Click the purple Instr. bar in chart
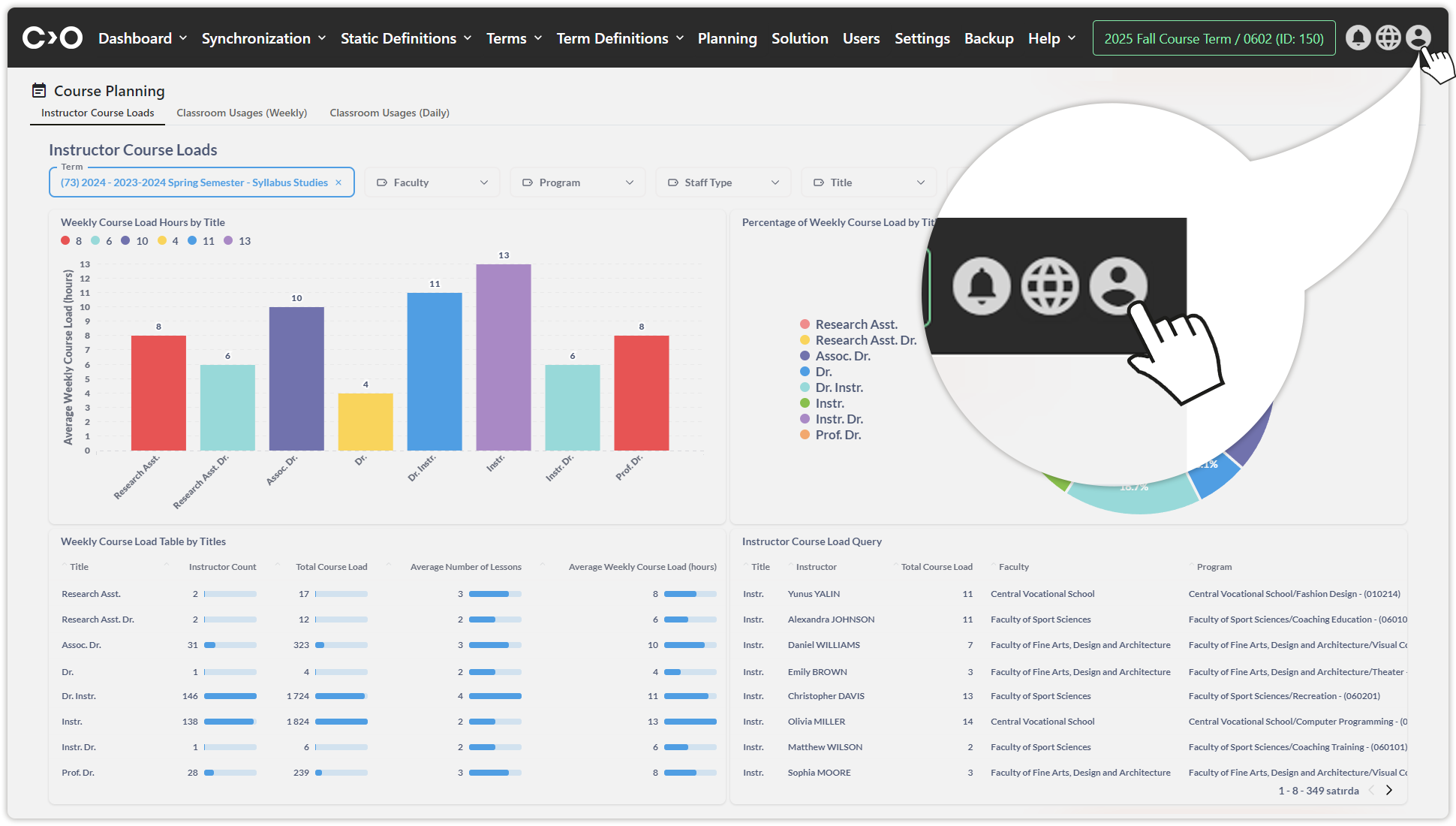The width and height of the screenshot is (1456, 826). (x=503, y=357)
